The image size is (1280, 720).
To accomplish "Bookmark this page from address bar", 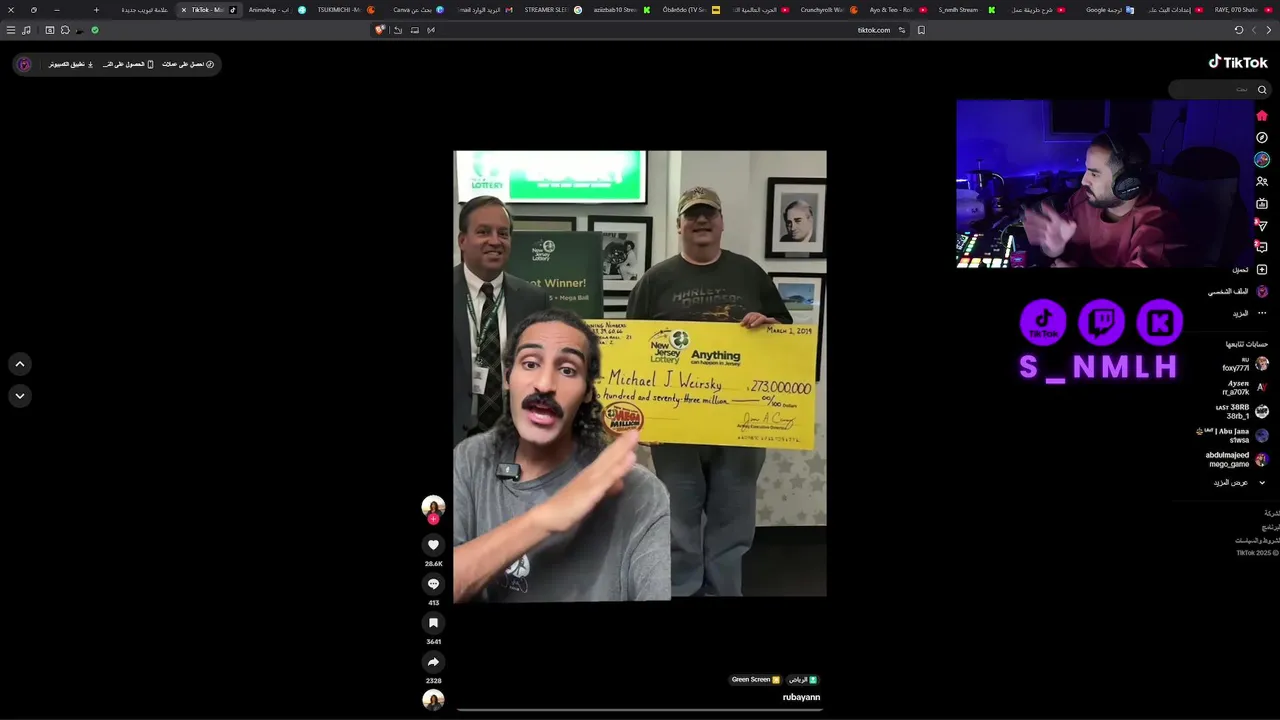I will click(921, 30).
